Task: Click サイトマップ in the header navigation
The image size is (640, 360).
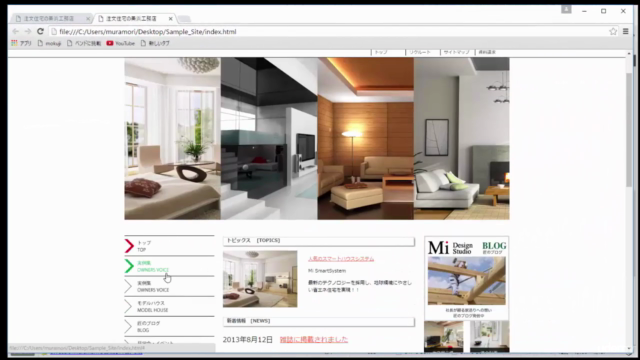Action: [x=456, y=52]
